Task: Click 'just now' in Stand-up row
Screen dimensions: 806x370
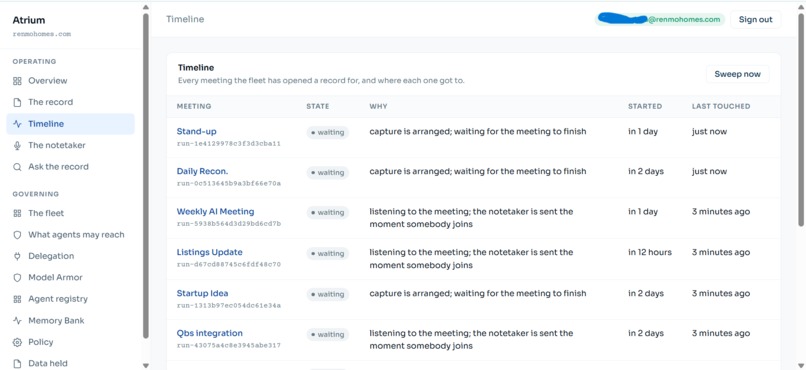Action: [x=709, y=132]
